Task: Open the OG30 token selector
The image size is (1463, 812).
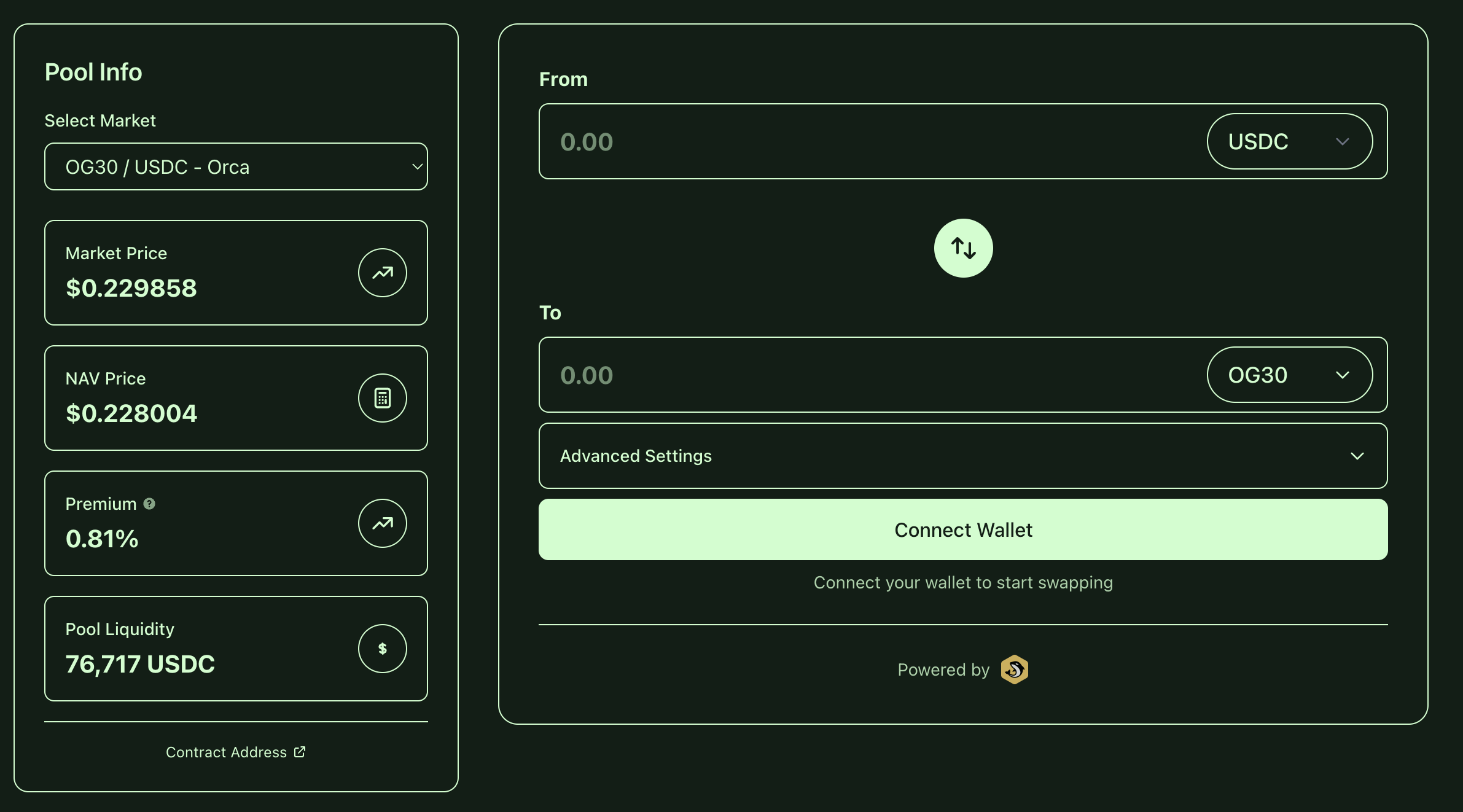Action: (x=1289, y=375)
